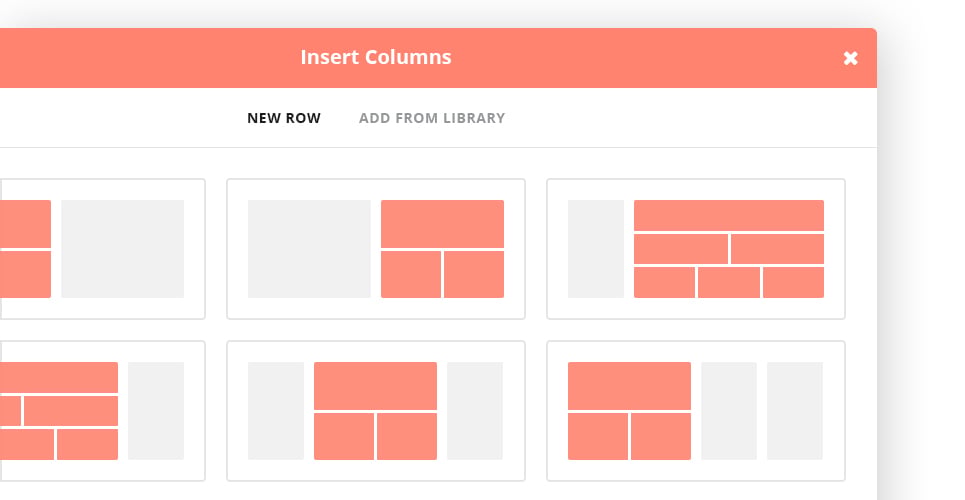
Task: Click narrow gray left sidebar beside three-tier orange section
Action: pyautogui.click(x=596, y=249)
